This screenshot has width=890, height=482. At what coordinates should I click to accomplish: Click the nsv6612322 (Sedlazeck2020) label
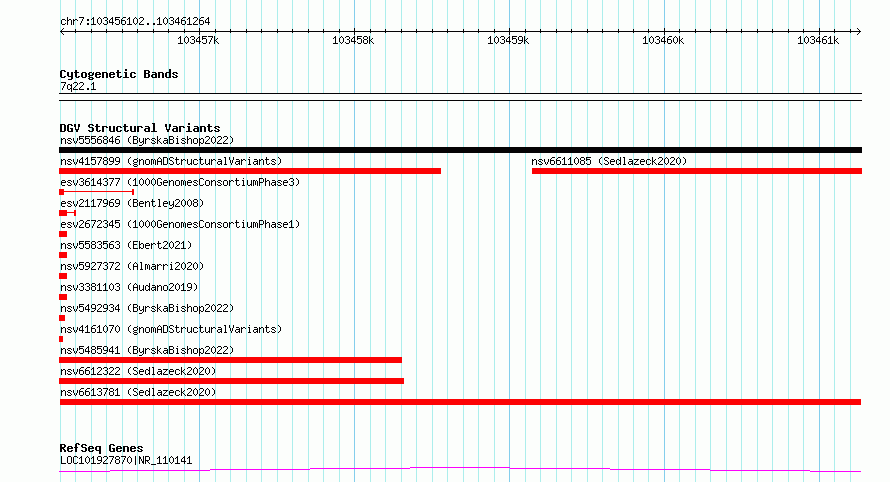138,371
